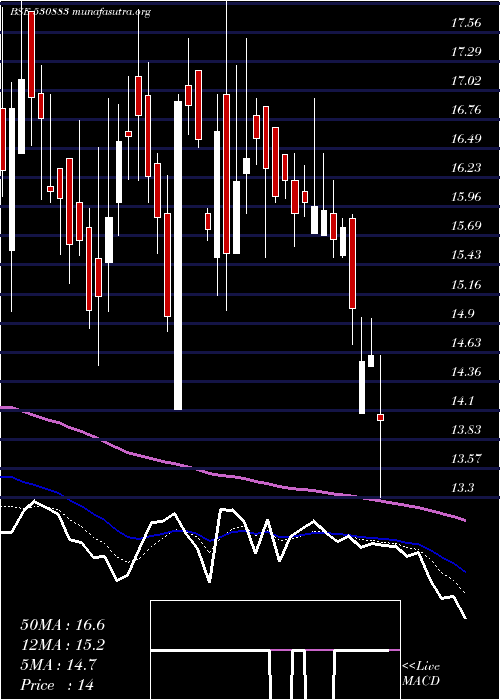Click the 13.3 price axis label
Viewport: 500px width, 700px height.
tap(463, 488)
